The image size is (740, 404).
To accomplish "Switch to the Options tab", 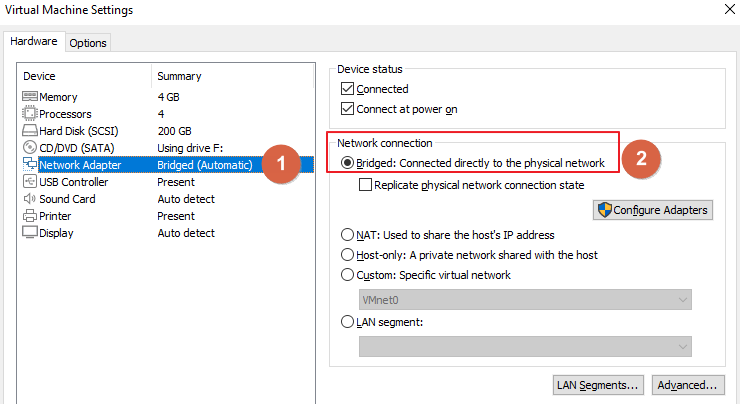I will tap(88, 43).
